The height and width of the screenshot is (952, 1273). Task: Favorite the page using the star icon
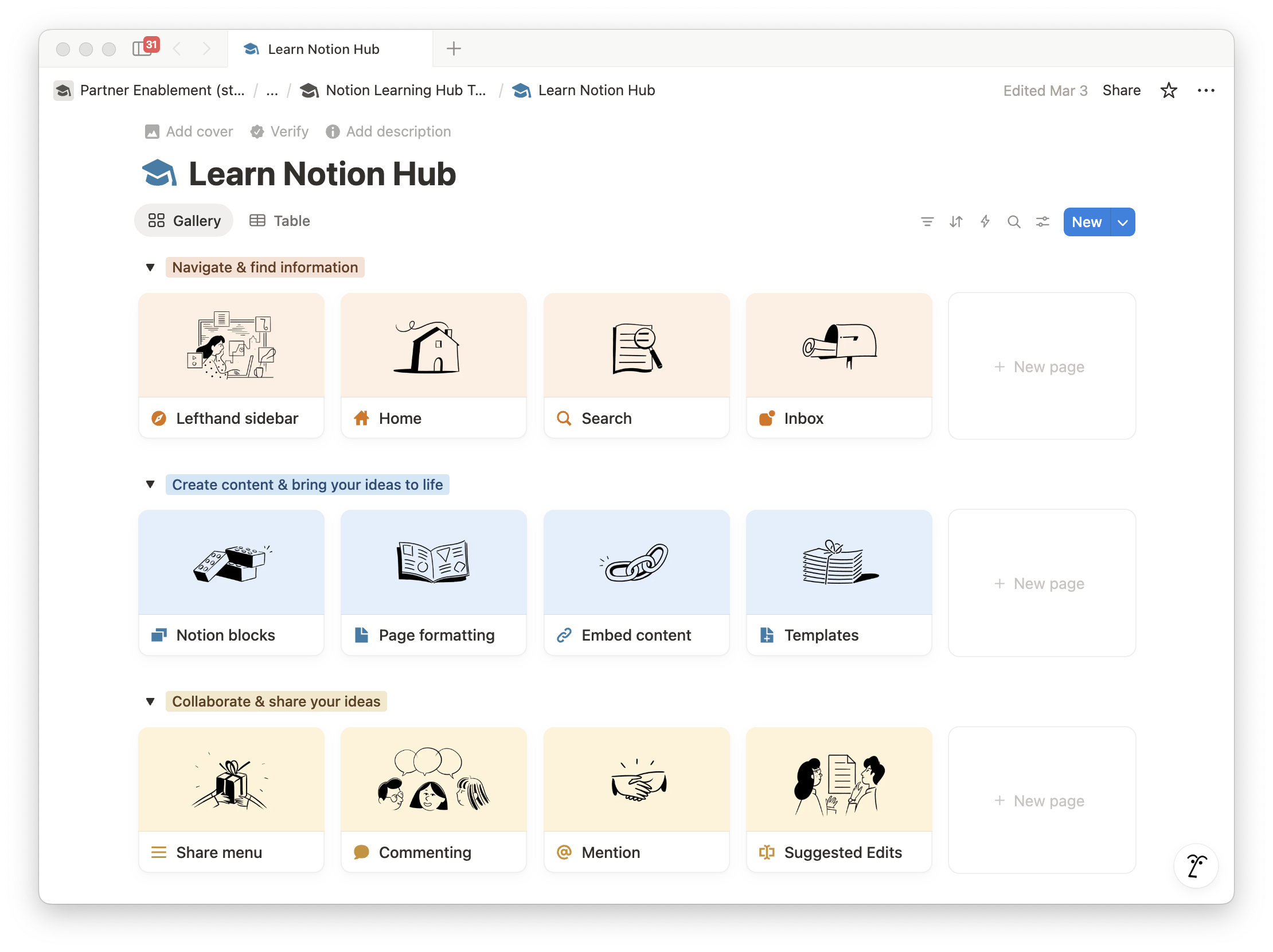tap(1169, 91)
